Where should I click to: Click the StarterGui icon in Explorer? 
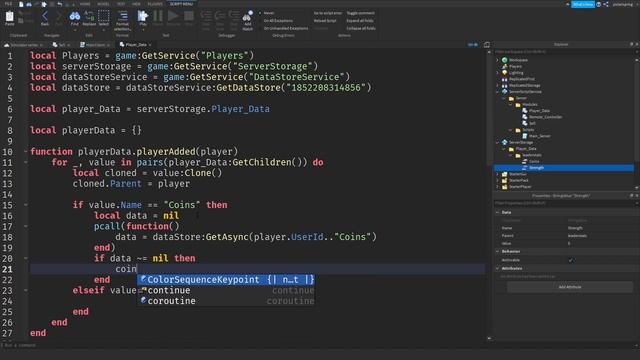(504, 174)
